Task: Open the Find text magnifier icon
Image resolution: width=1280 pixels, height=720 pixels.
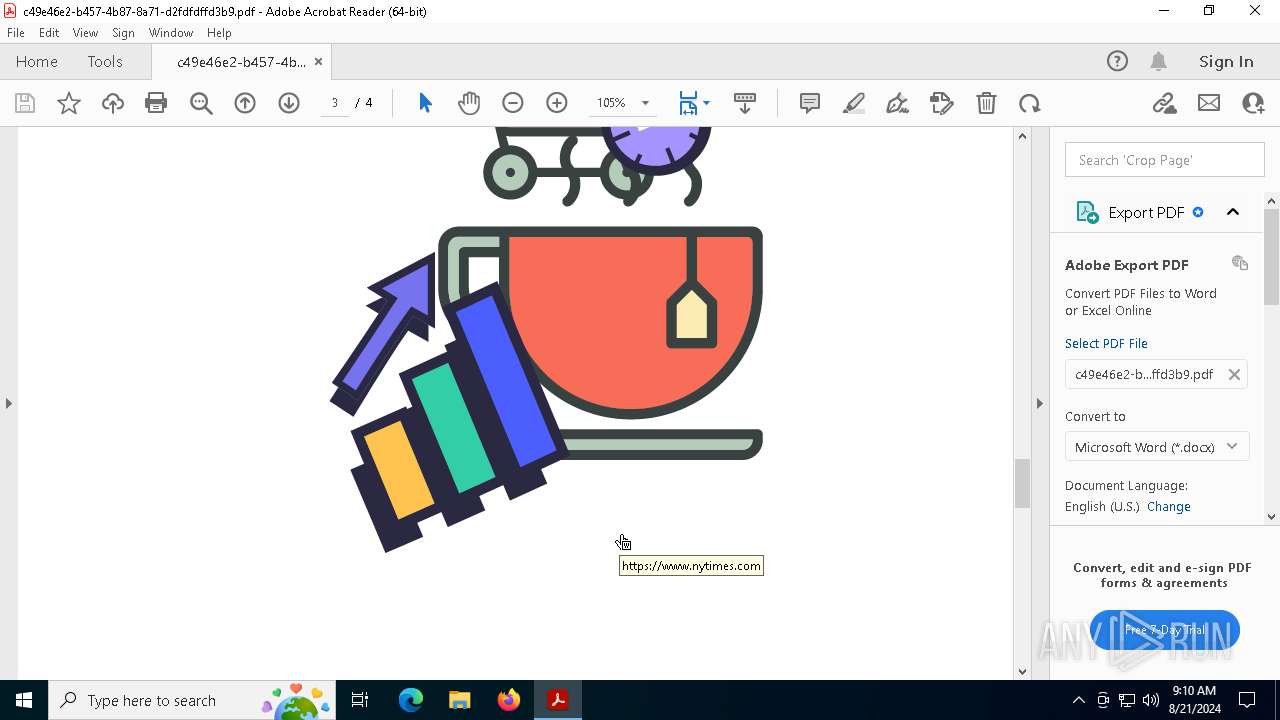Action: pos(201,103)
